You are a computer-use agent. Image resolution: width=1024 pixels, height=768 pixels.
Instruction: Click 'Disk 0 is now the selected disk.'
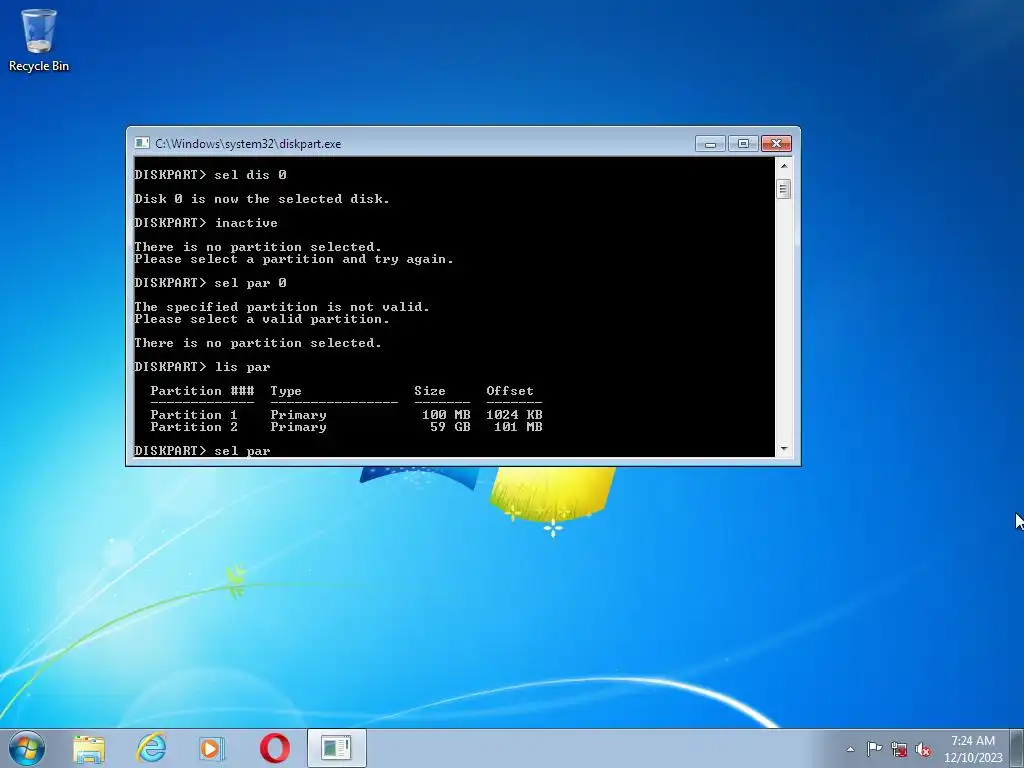[x=262, y=199]
